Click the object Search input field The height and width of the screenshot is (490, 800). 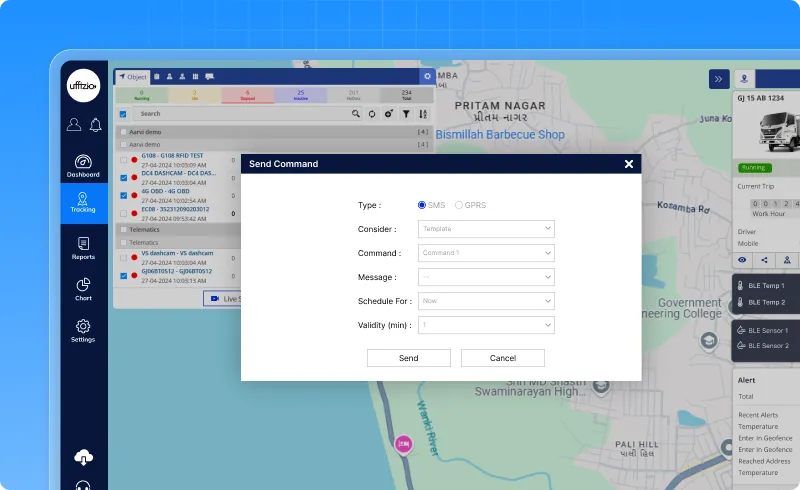tap(240, 115)
